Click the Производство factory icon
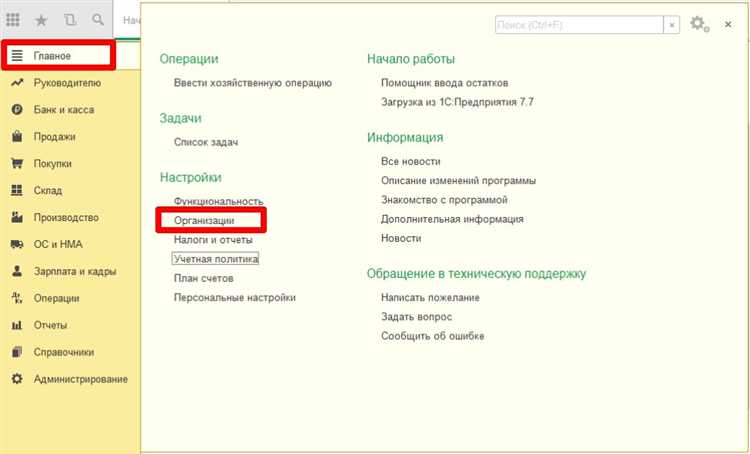The image size is (750, 454). 17,217
